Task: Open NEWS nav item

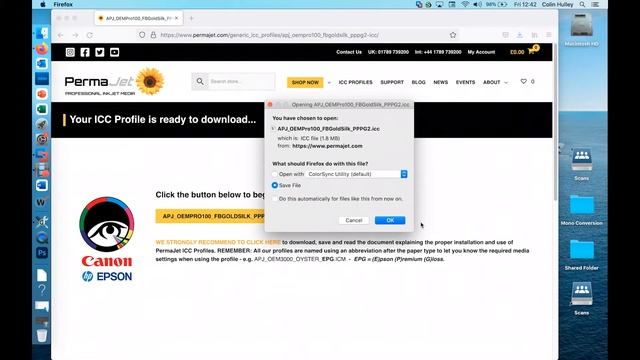Action: coord(440,82)
